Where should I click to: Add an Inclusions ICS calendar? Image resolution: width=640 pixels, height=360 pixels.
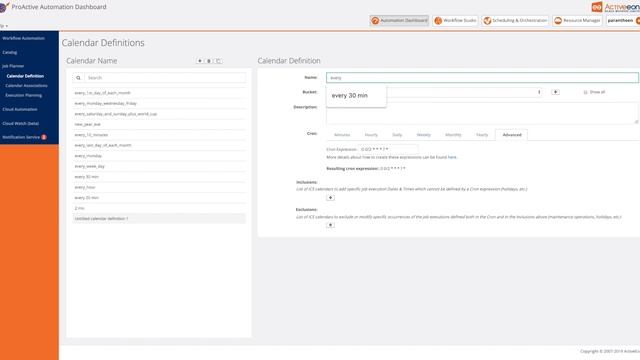pyautogui.click(x=330, y=198)
